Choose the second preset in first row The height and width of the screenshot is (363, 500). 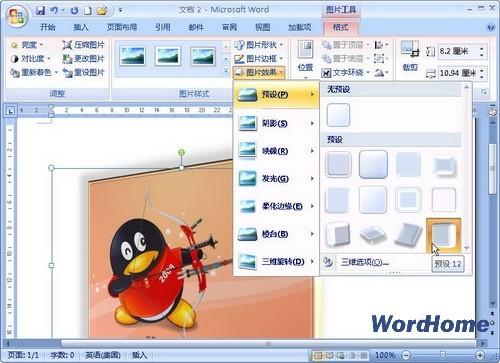tap(373, 164)
